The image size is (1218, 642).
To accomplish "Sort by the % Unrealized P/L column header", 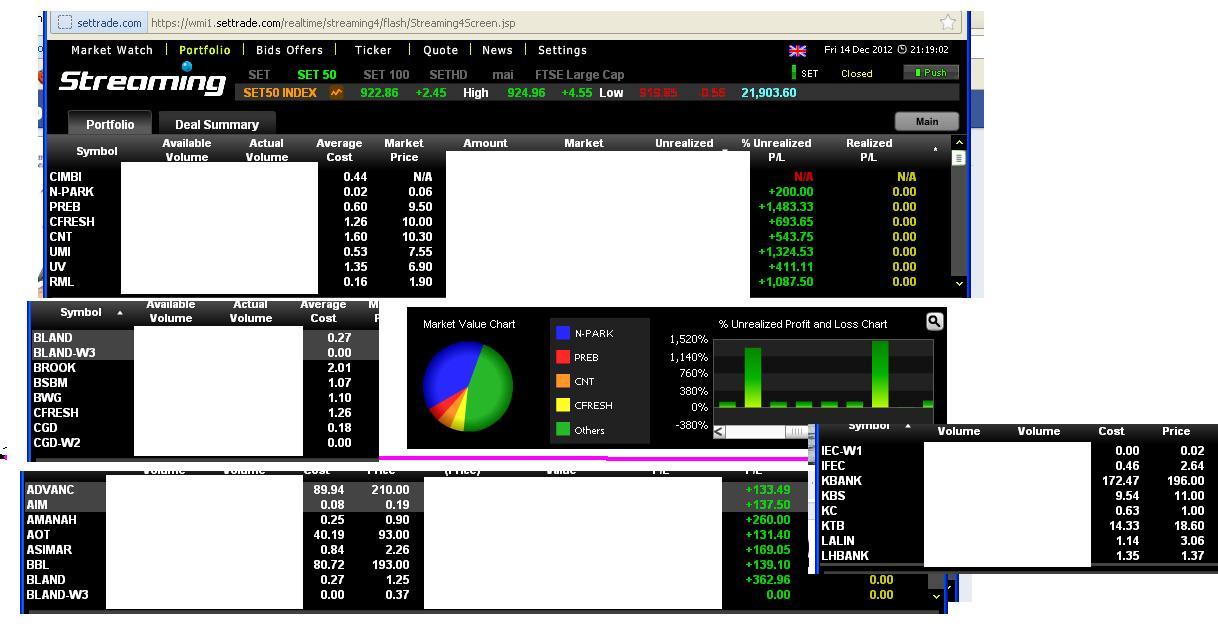I will [776, 150].
